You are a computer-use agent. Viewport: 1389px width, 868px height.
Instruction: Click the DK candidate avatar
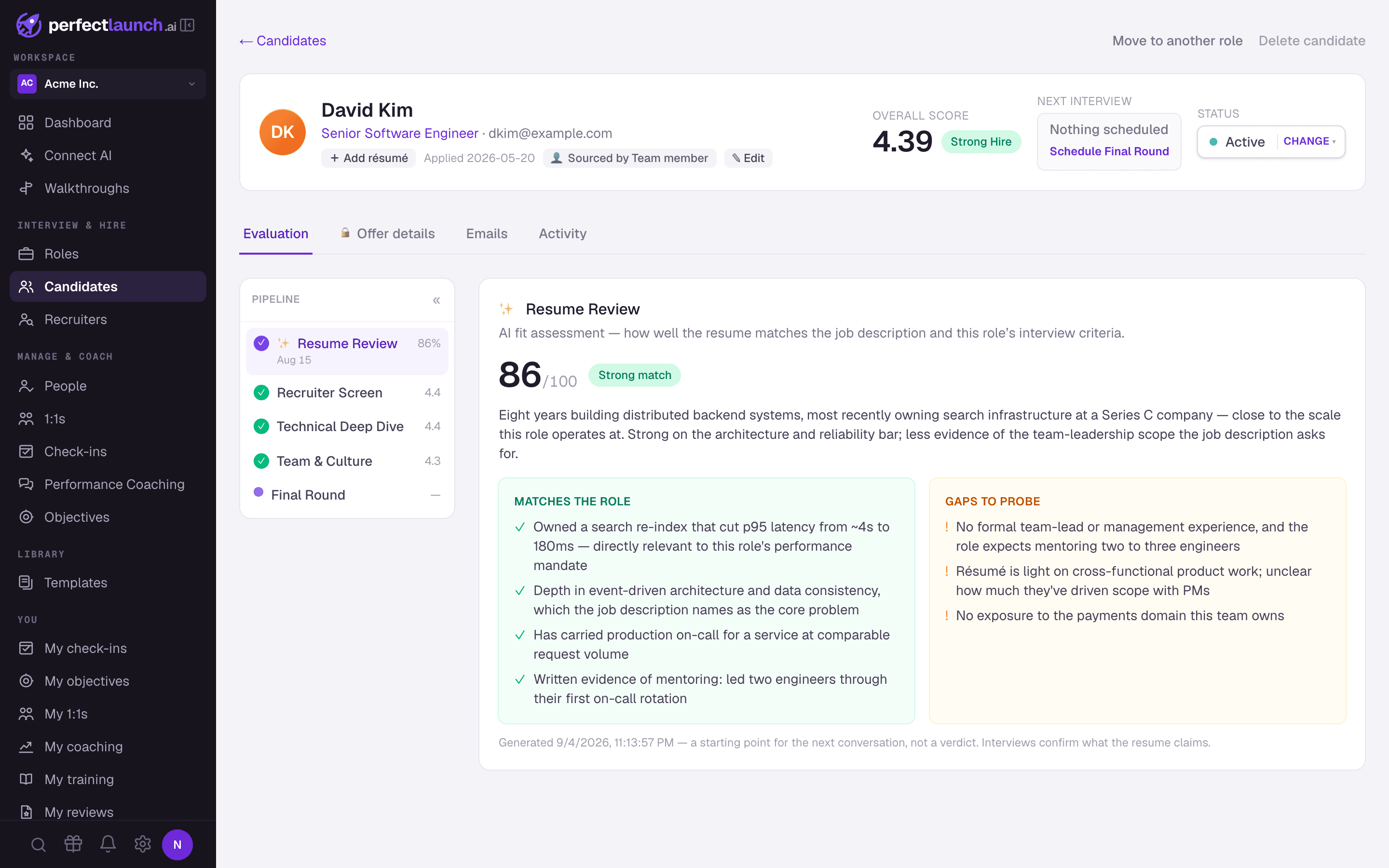point(283,132)
